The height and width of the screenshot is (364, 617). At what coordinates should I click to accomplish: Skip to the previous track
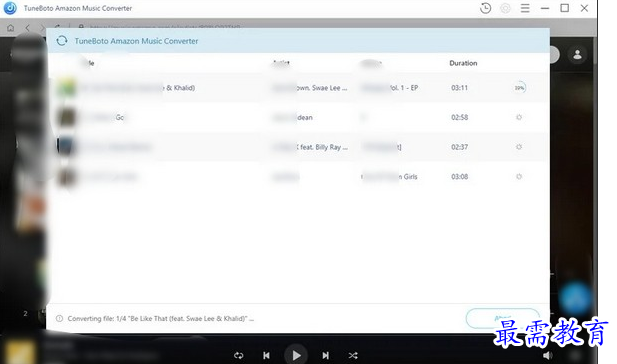[x=266, y=355]
